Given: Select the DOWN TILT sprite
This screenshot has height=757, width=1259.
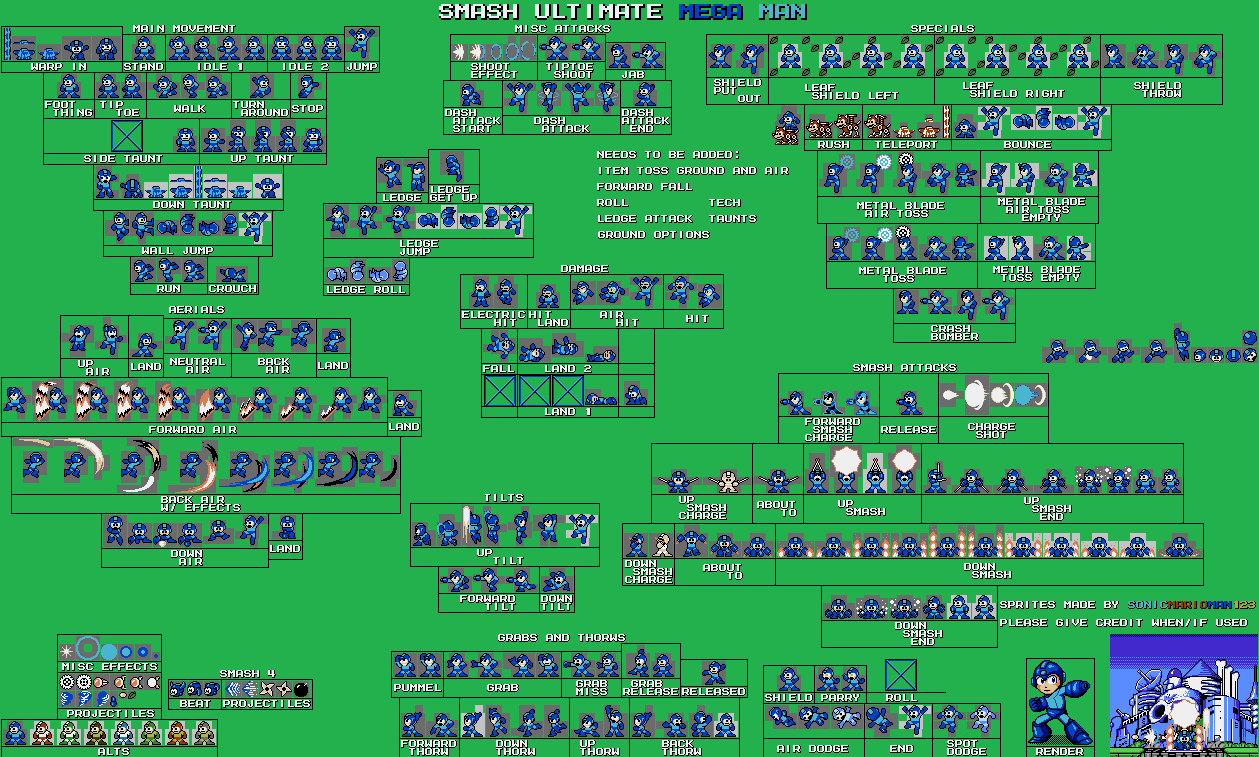Looking at the screenshot, I should tap(556, 582).
